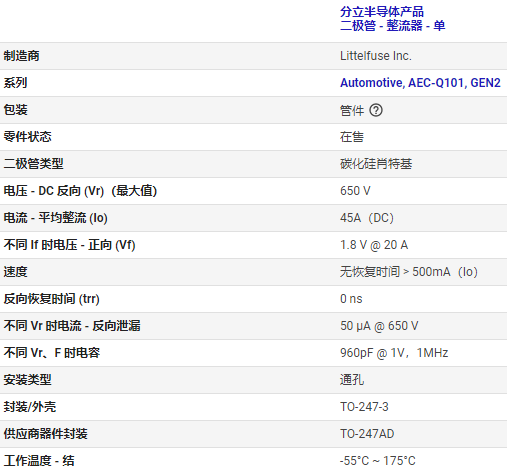The image size is (507, 473).
Task: Click the TO-247-3 package value
Action: click(364, 407)
